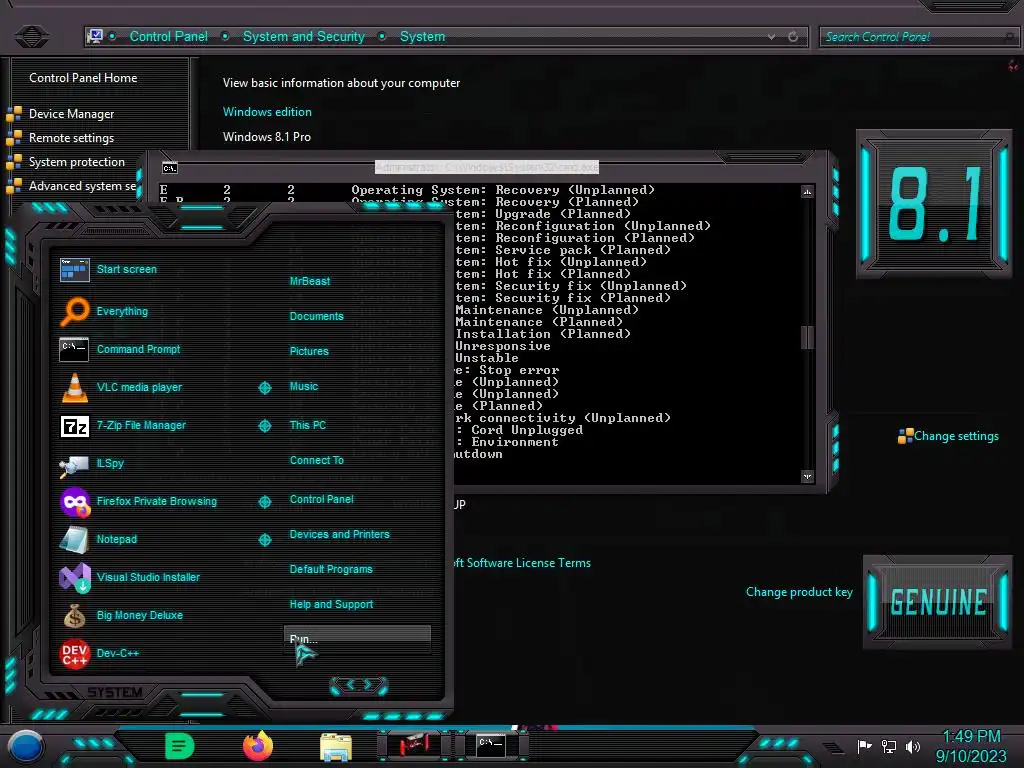1024x768 pixels.
Task: Open Device Manager link
Action: coord(71,114)
